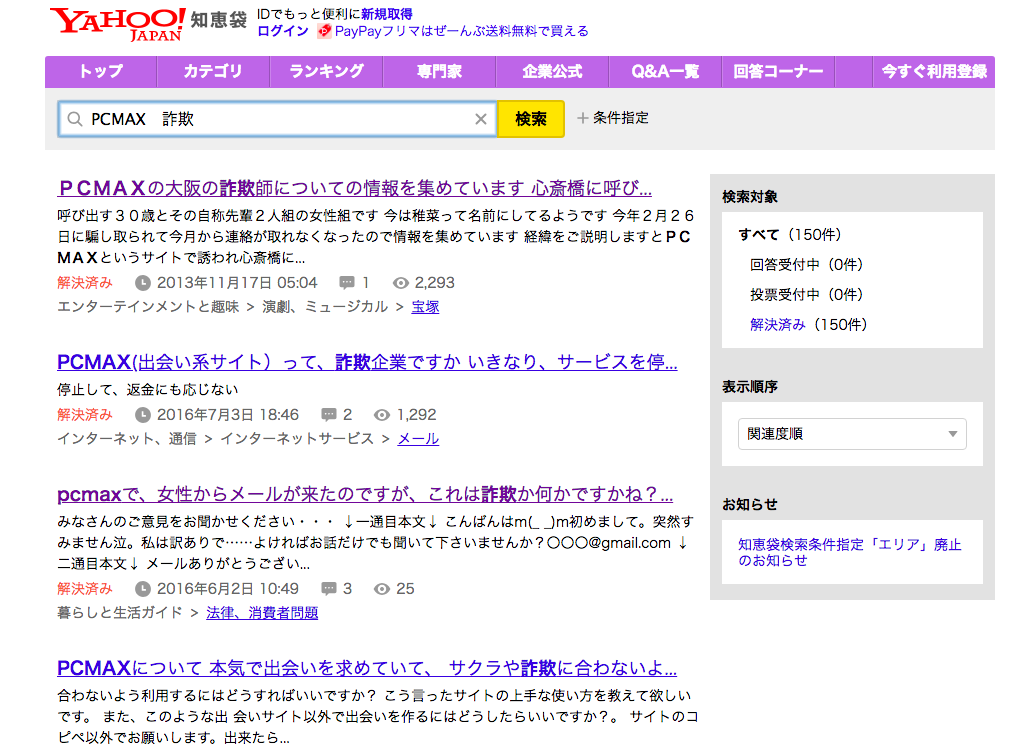This screenshot has height=746, width=1010.
Task: Open notice 知恵袋検索条件指定「エリア」廃止のお知らせ
Action: [850, 552]
